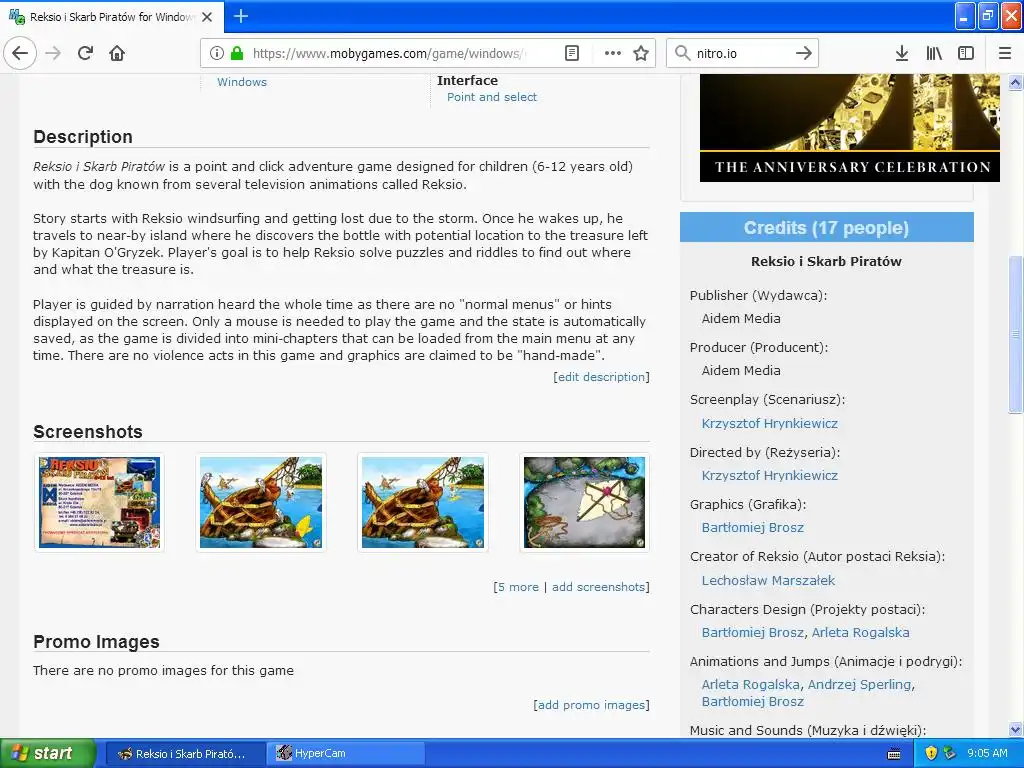Click the Anniversary Celebration ad banner
1024x768 pixels.
coord(849,127)
